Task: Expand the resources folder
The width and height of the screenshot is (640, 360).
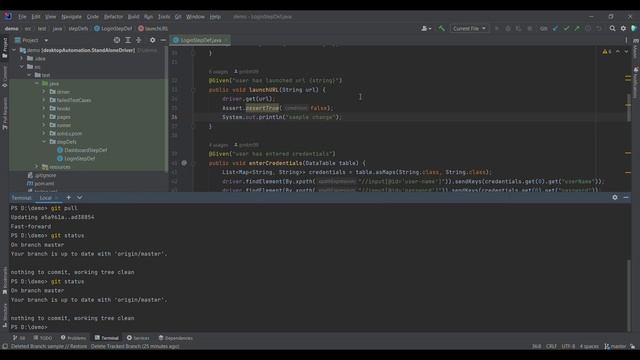Action: click(x=36, y=167)
